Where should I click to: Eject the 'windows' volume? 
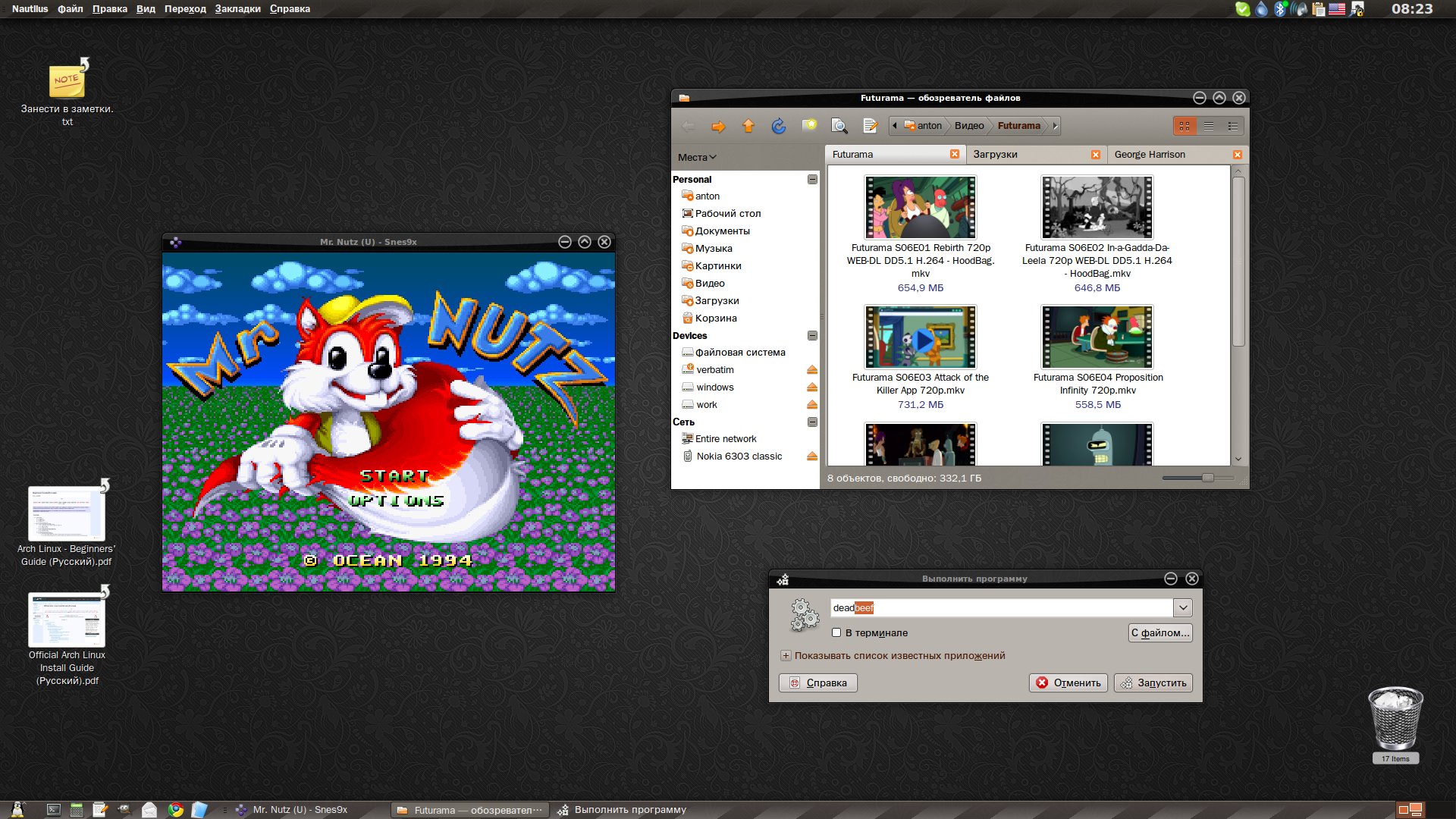coord(812,388)
